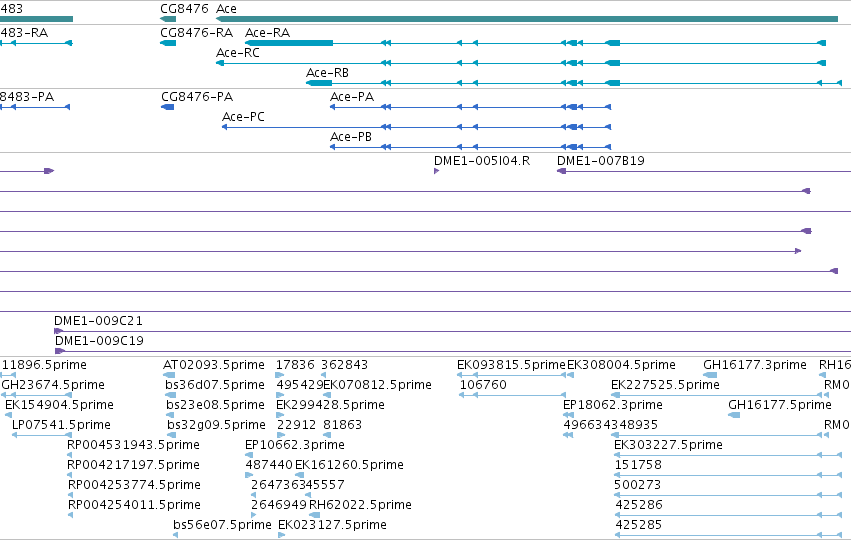Click the Ace-PC CDS label
This screenshot has height=540, width=851.
pyautogui.click(x=243, y=117)
